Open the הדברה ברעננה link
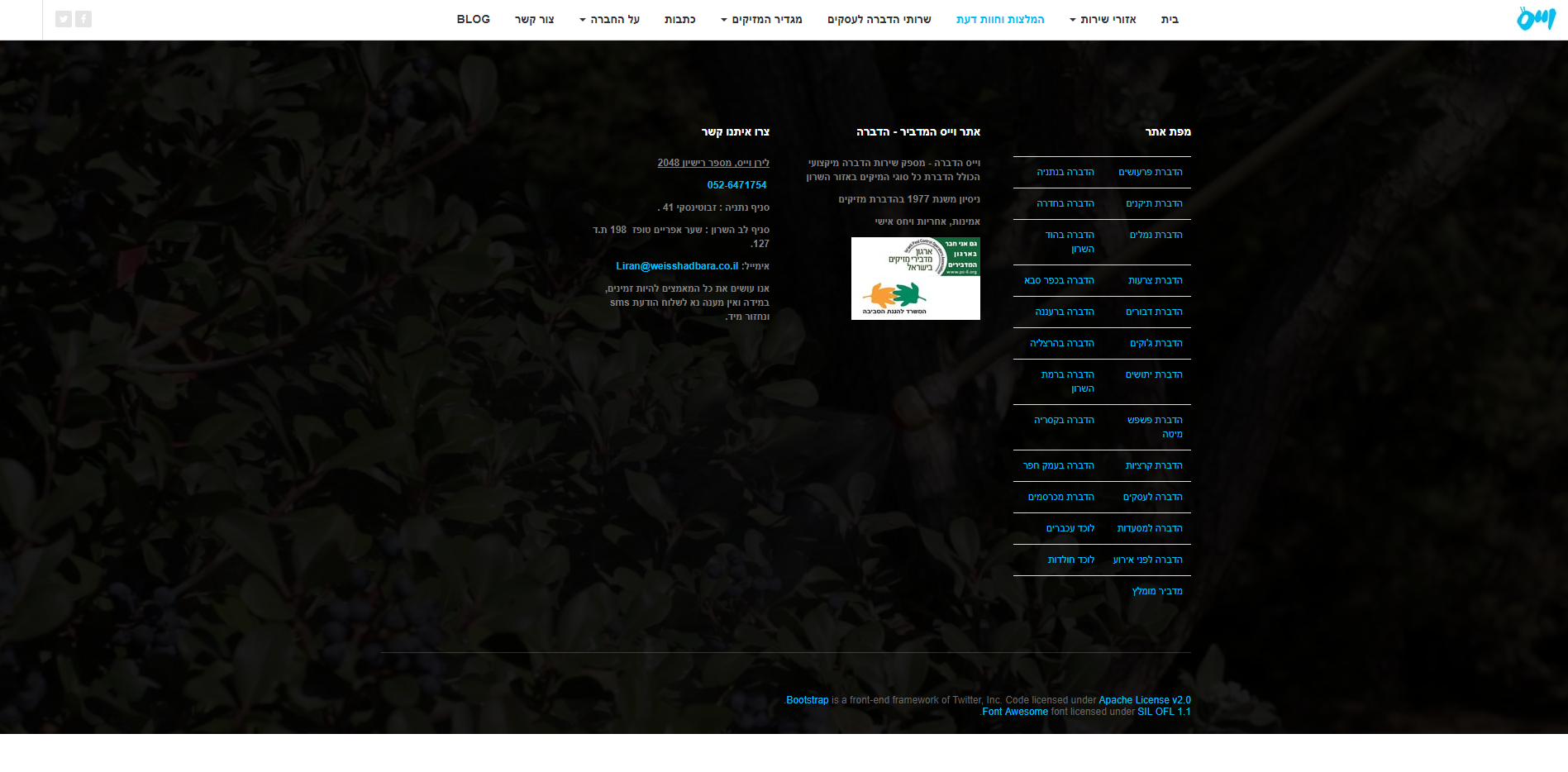1568x772 pixels. (x=1065, y=312)
